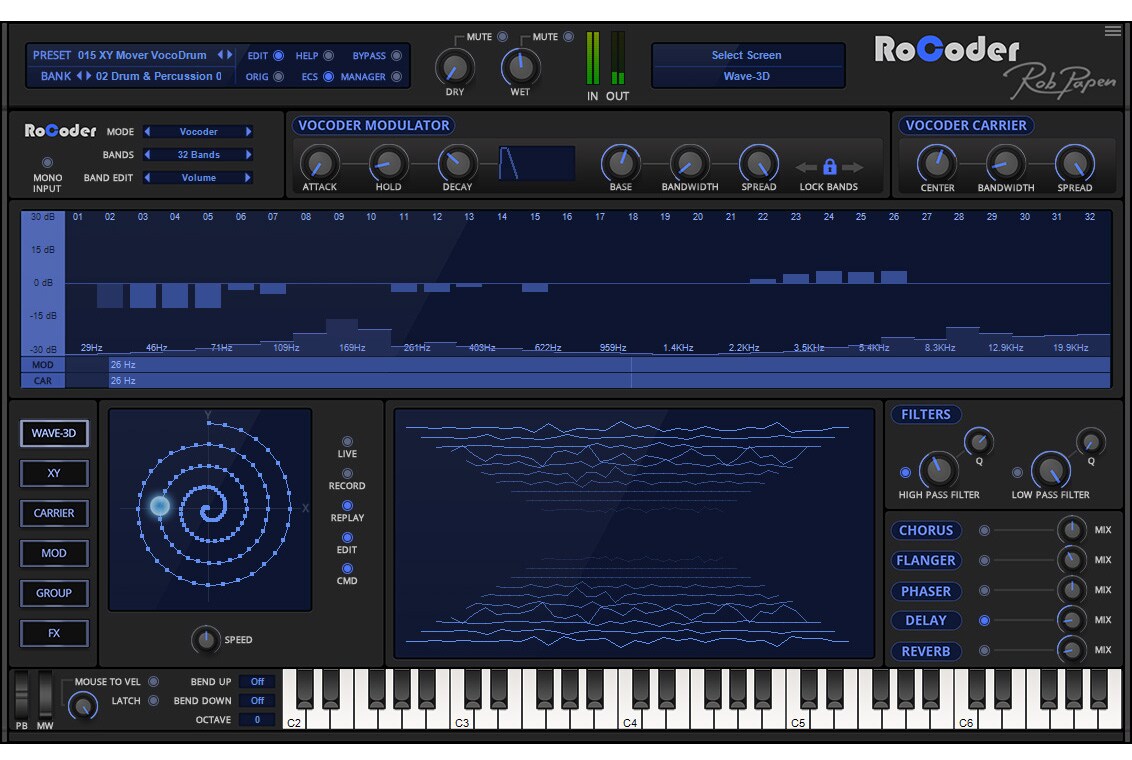Viewport: 1132px width, 760px height.
Task: Click the Lock Bands padlock icon
Action: pos(830,167)
